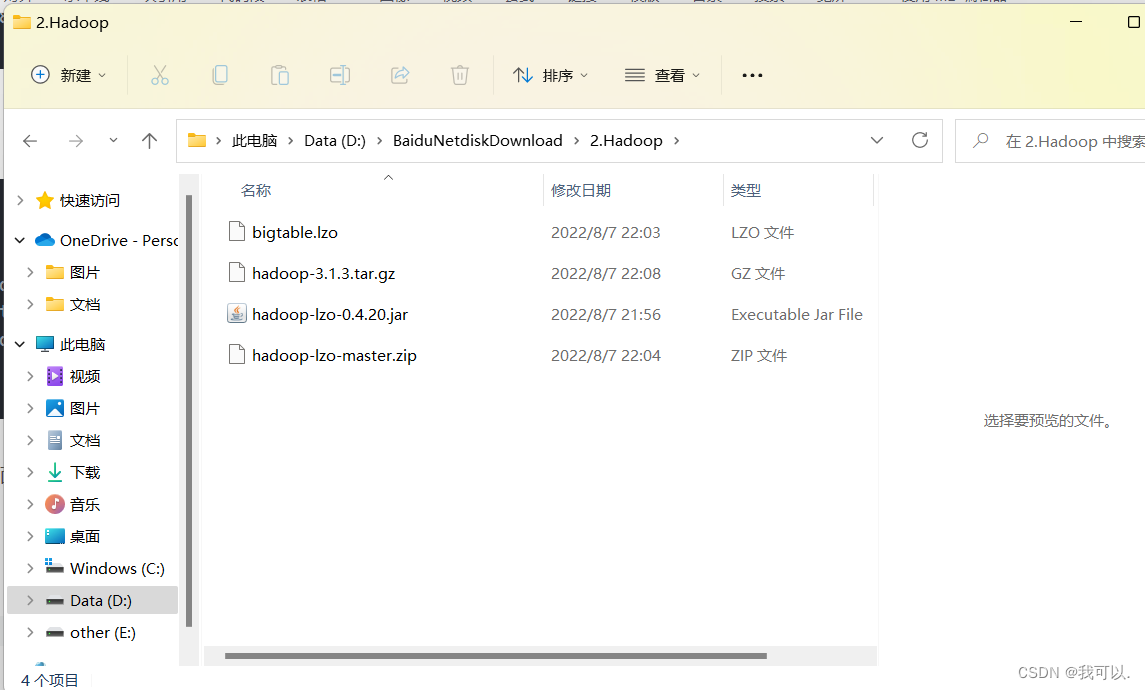Refresh the current folder view

(920, 140)
